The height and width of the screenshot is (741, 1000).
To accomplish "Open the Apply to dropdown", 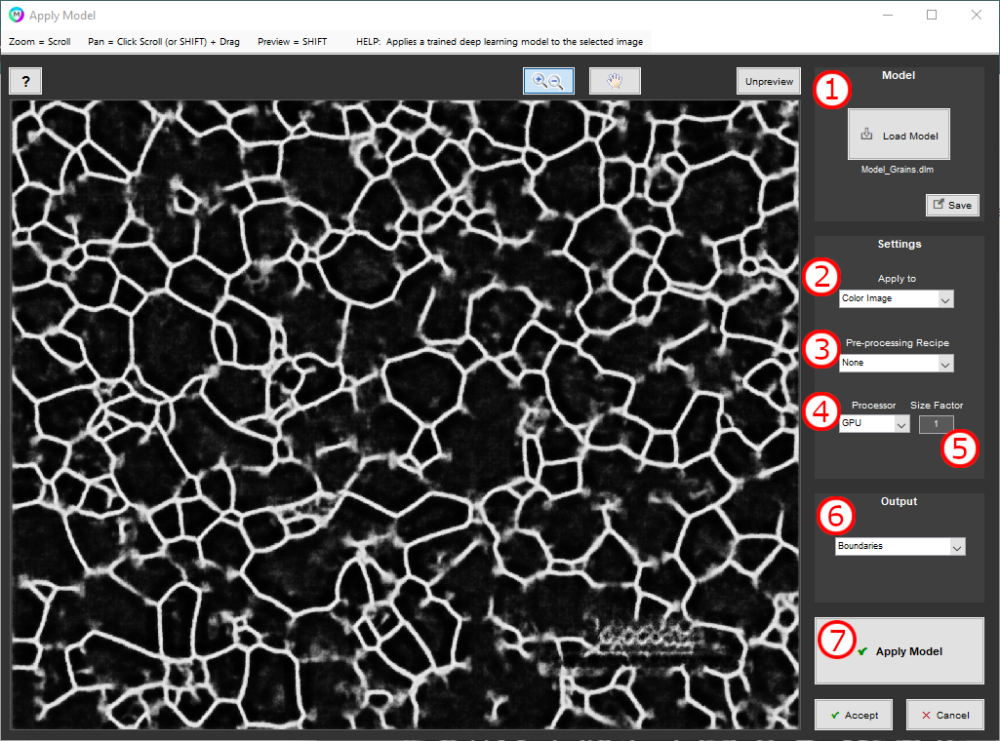I will 896,298.
